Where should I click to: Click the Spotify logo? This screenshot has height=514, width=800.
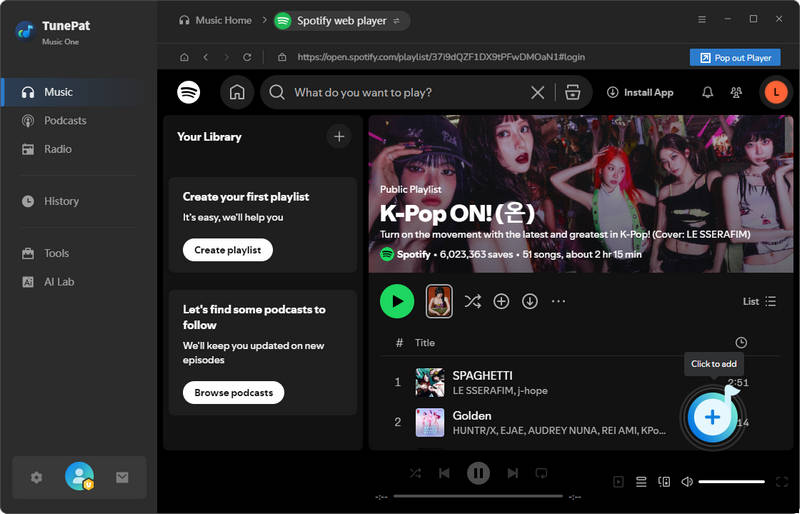(189, 92)
